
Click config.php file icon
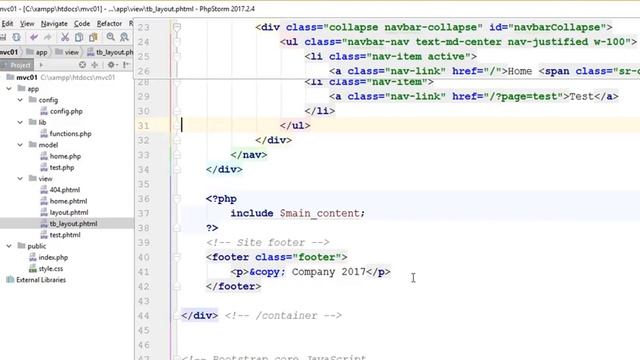click(x=44, y=111)
